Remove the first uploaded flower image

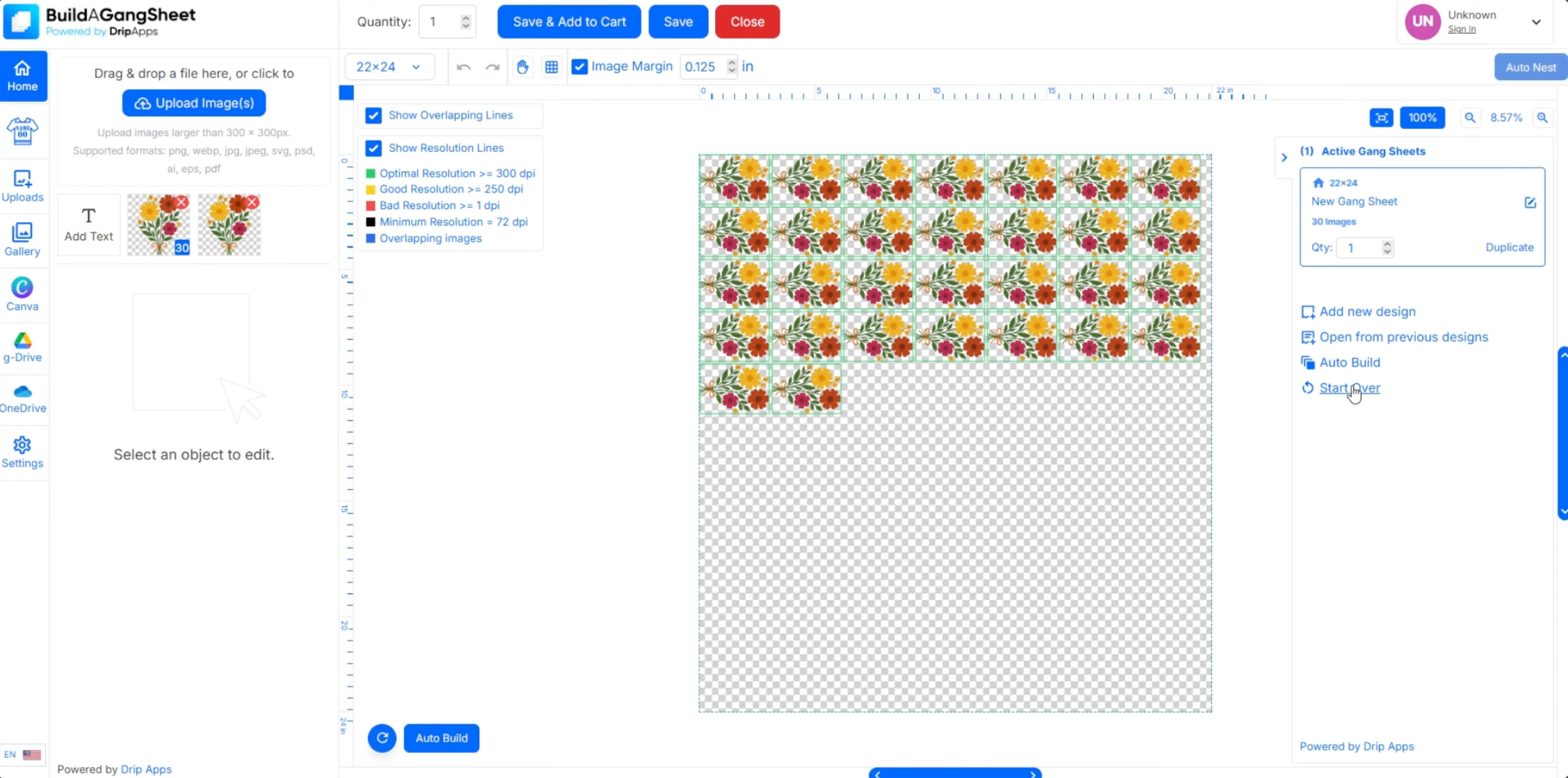pos(181,202)
